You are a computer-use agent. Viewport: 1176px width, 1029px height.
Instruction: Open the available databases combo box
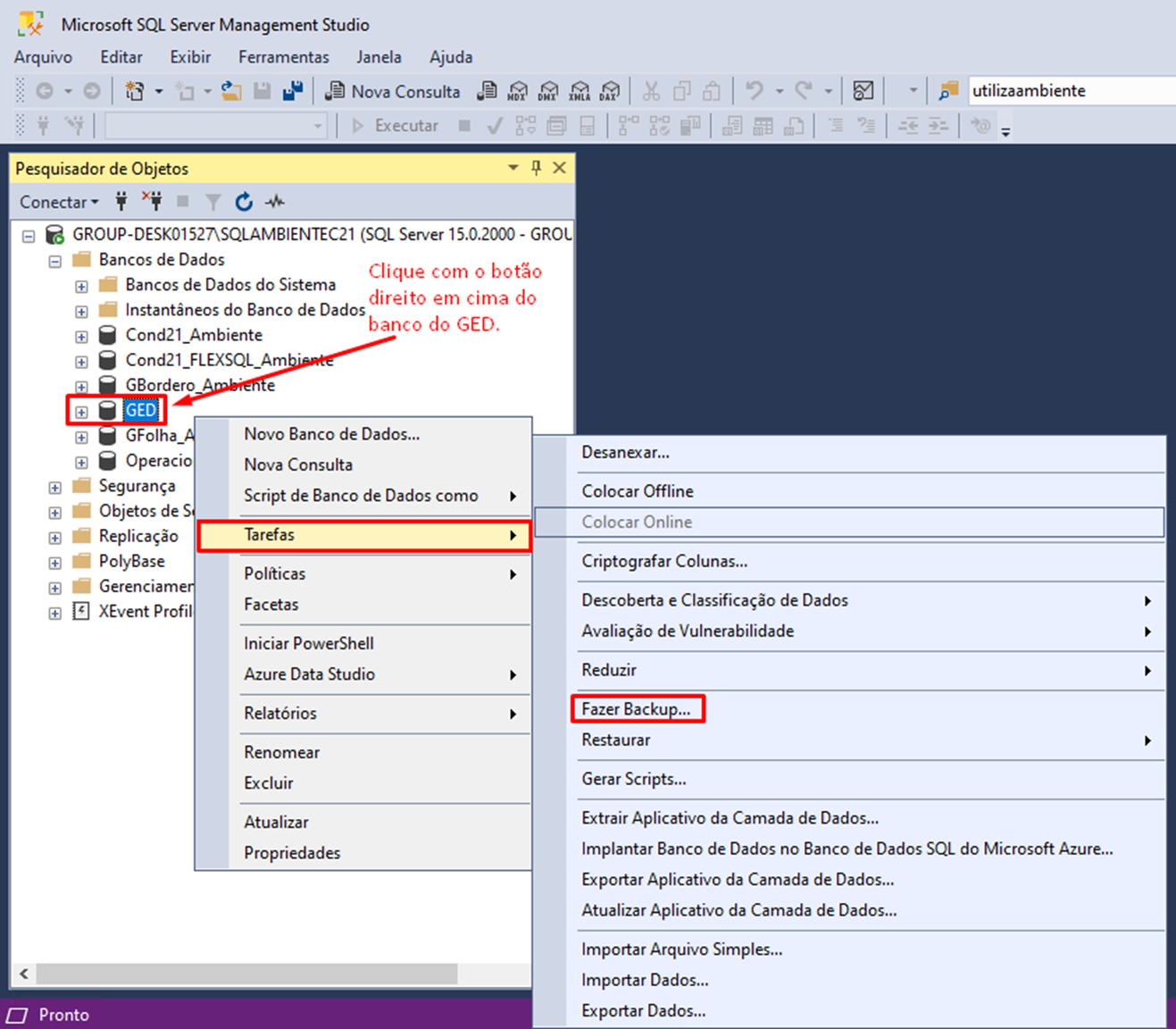click(x=216, y=126)
